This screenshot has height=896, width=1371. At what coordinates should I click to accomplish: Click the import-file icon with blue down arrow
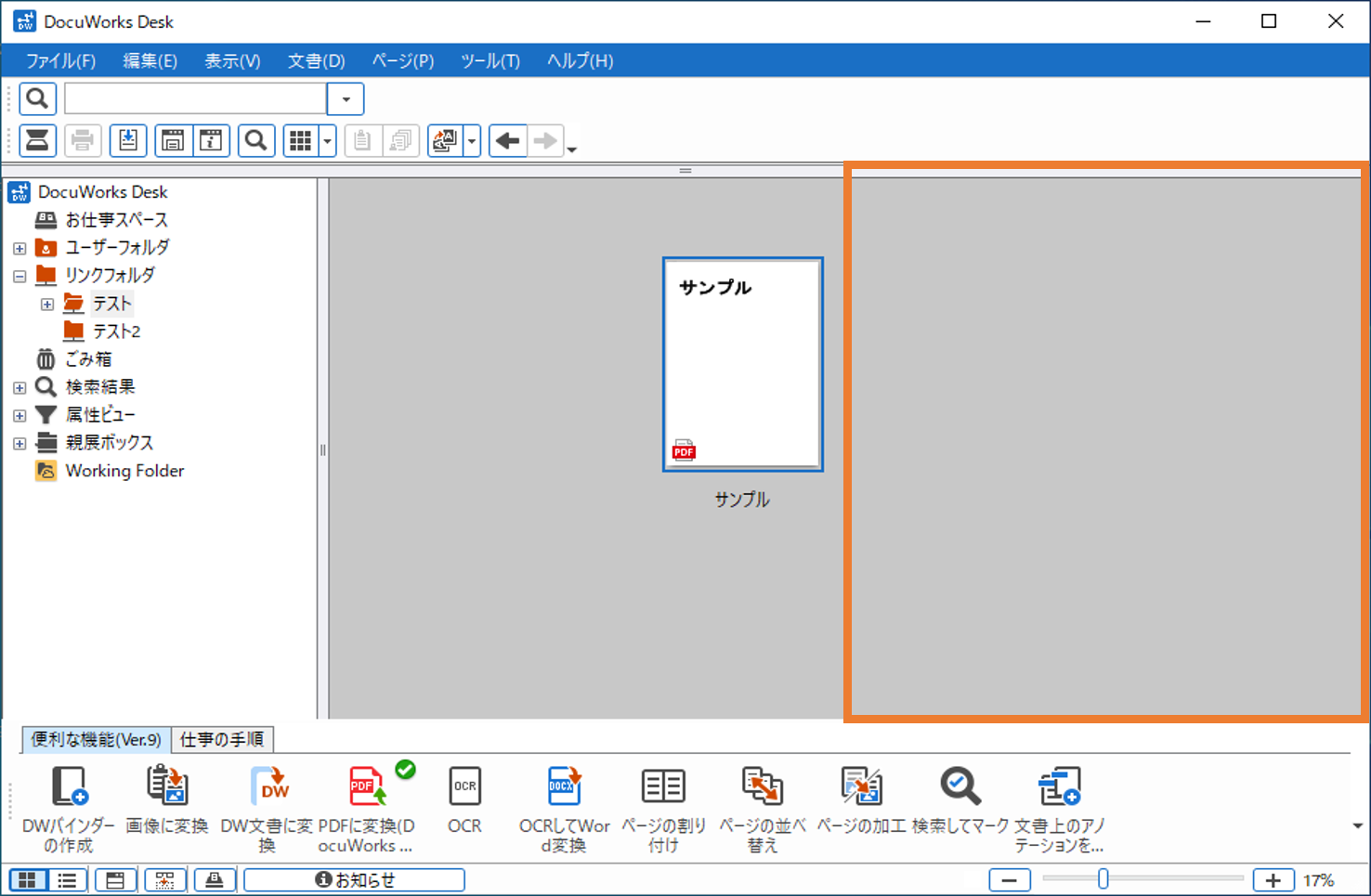(x=128, y=141)
